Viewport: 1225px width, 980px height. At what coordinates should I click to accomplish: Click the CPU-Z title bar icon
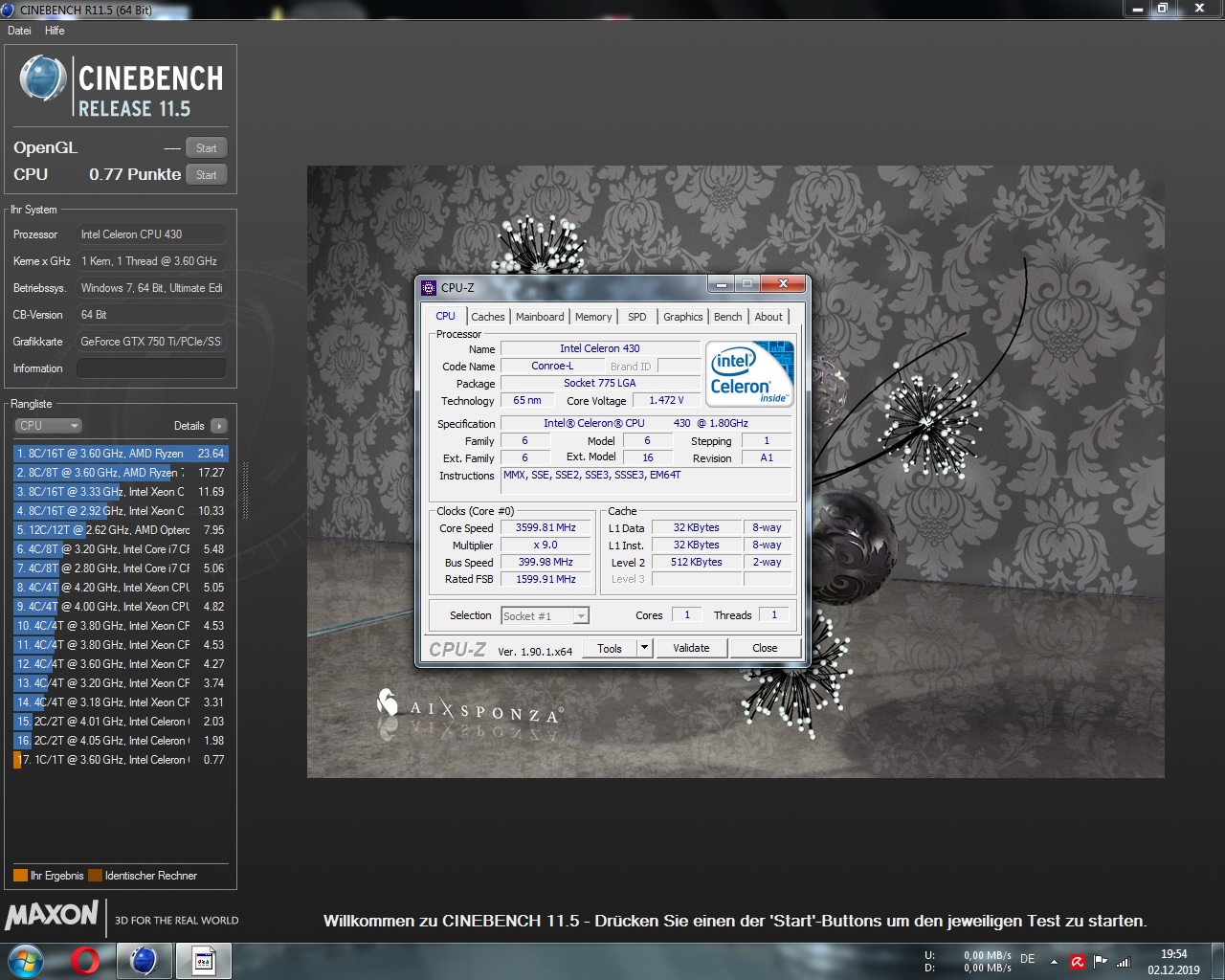click(429, 287)
